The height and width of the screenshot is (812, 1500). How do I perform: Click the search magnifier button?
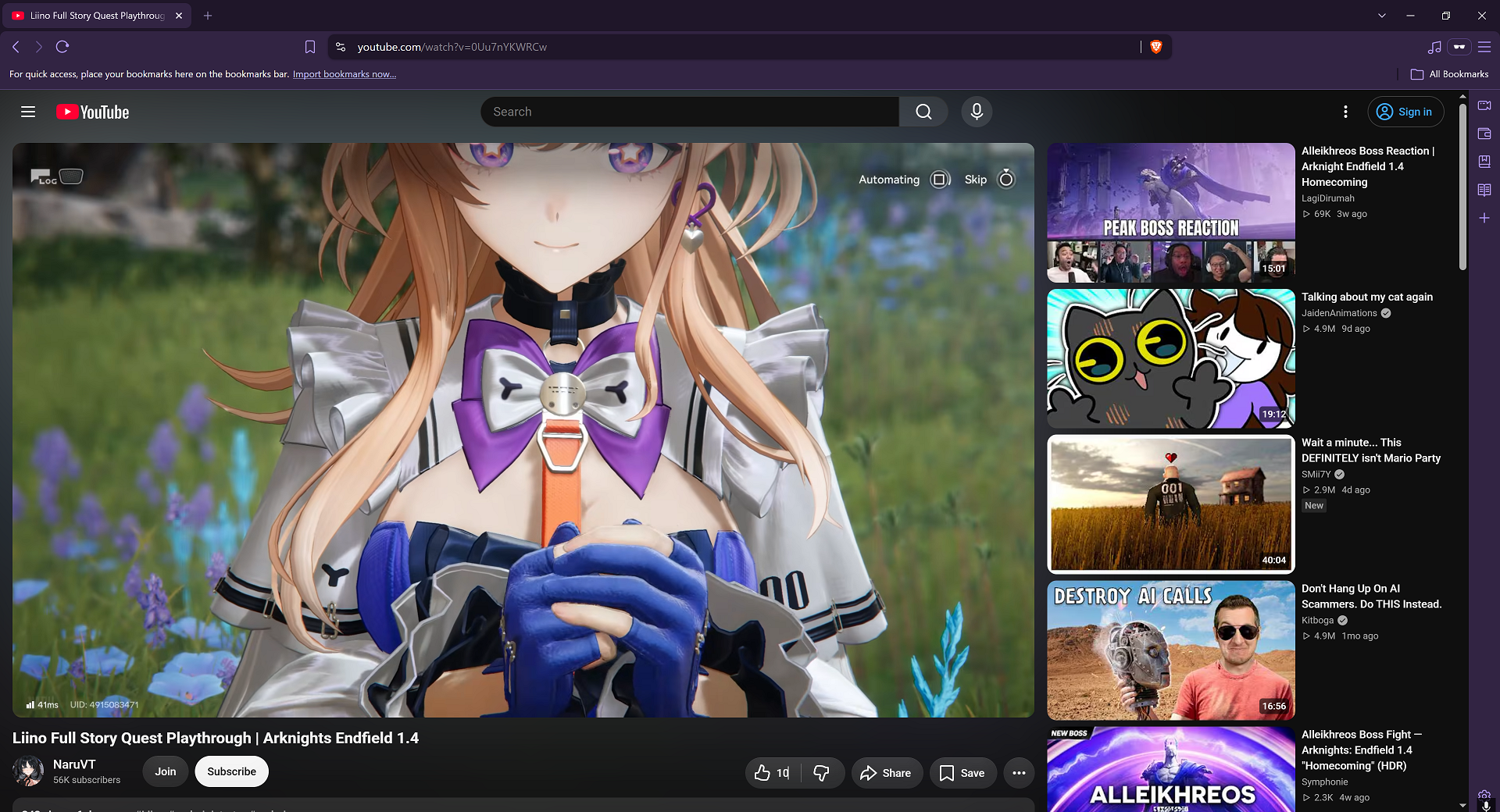(923, 112)
